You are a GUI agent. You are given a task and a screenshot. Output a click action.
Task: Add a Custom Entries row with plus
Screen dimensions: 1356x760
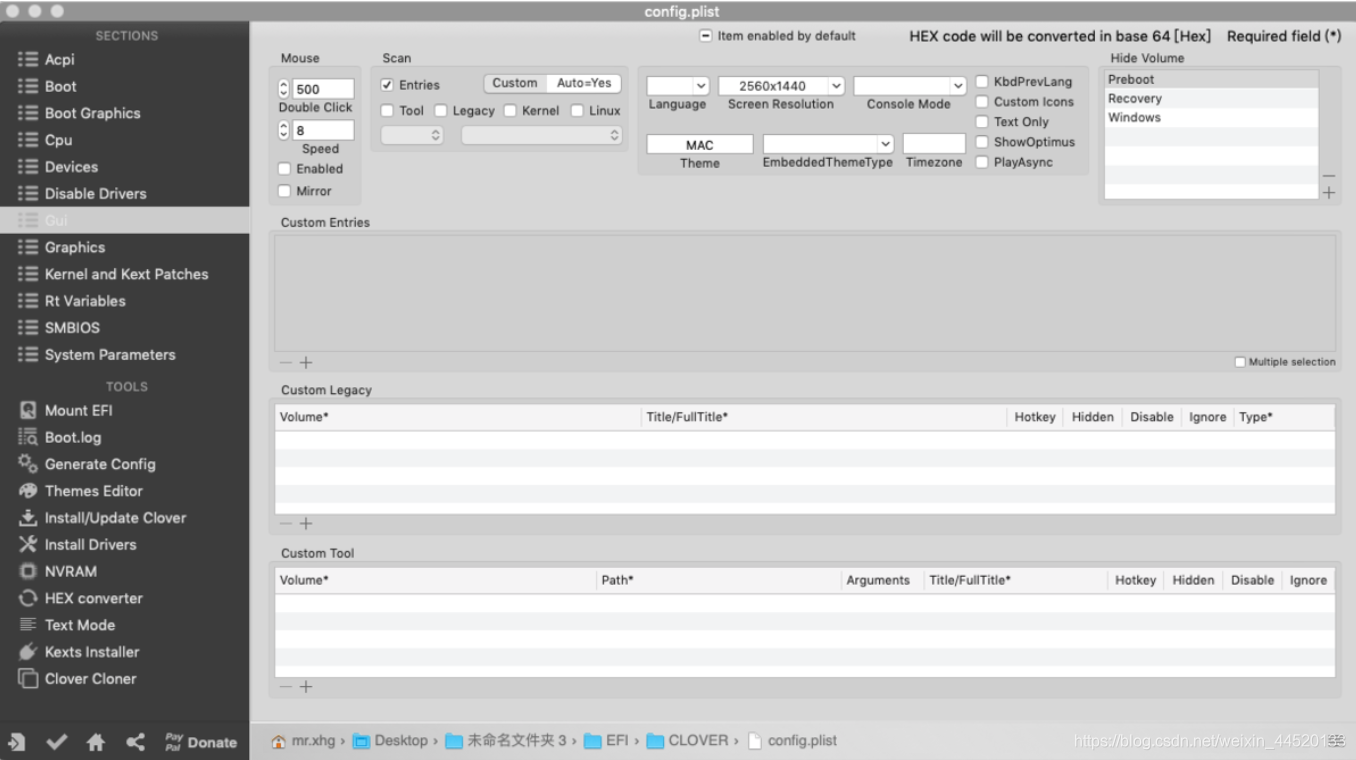pos(306,363)
